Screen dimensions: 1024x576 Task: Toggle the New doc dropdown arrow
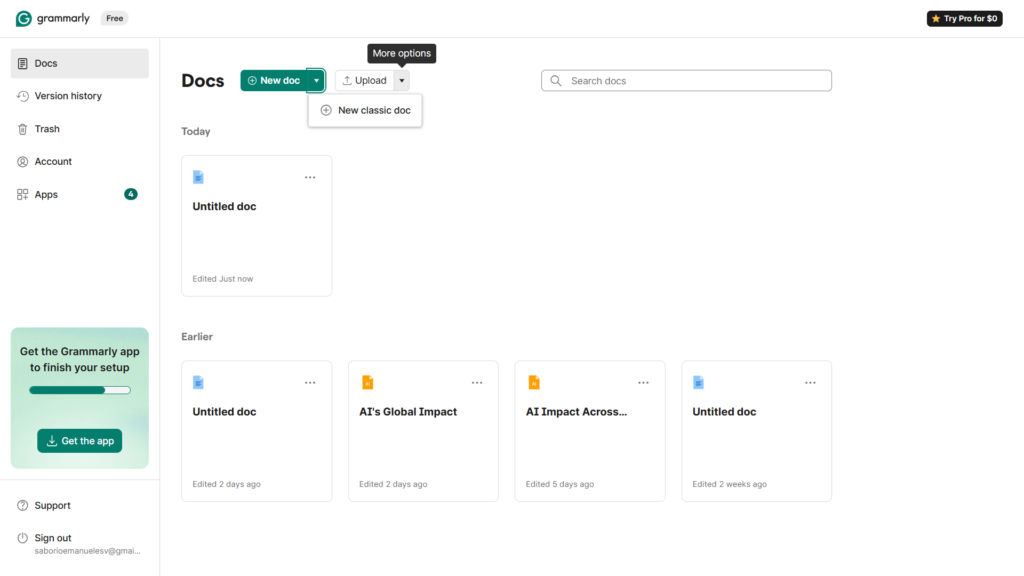(x=316, y=80)
